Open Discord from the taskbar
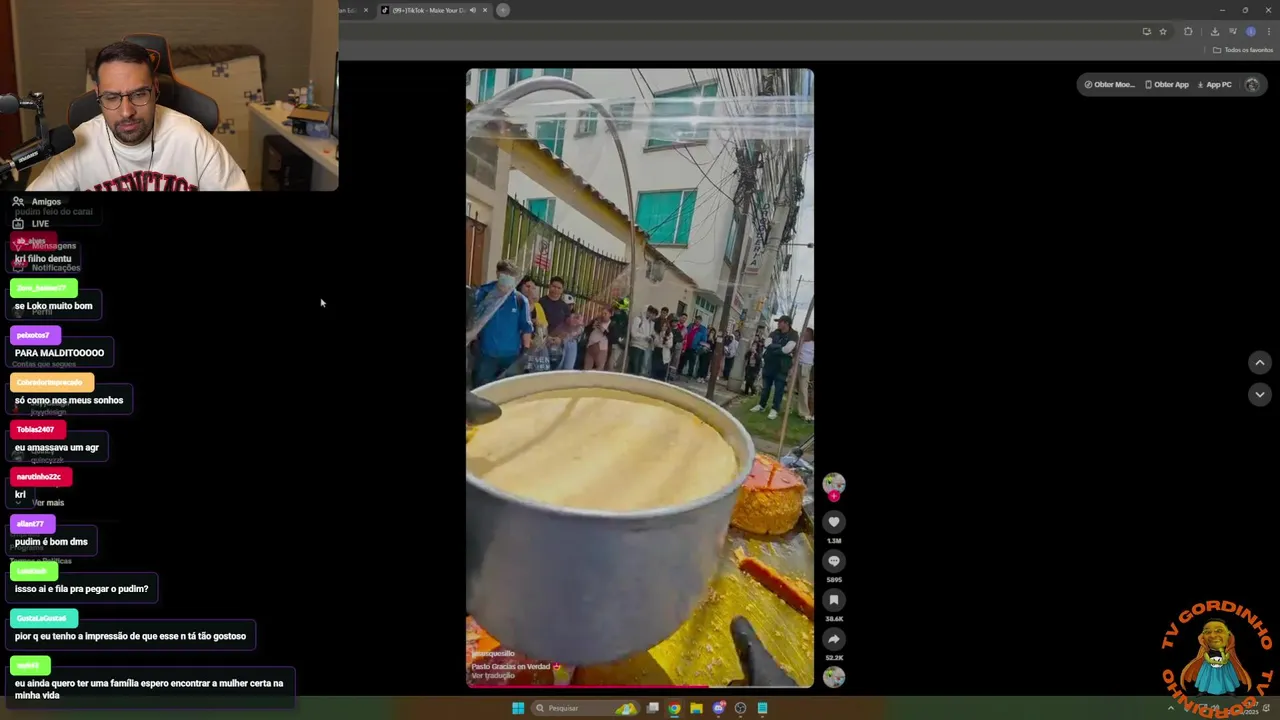The image size is (1280, 720). tap(719, 708)
